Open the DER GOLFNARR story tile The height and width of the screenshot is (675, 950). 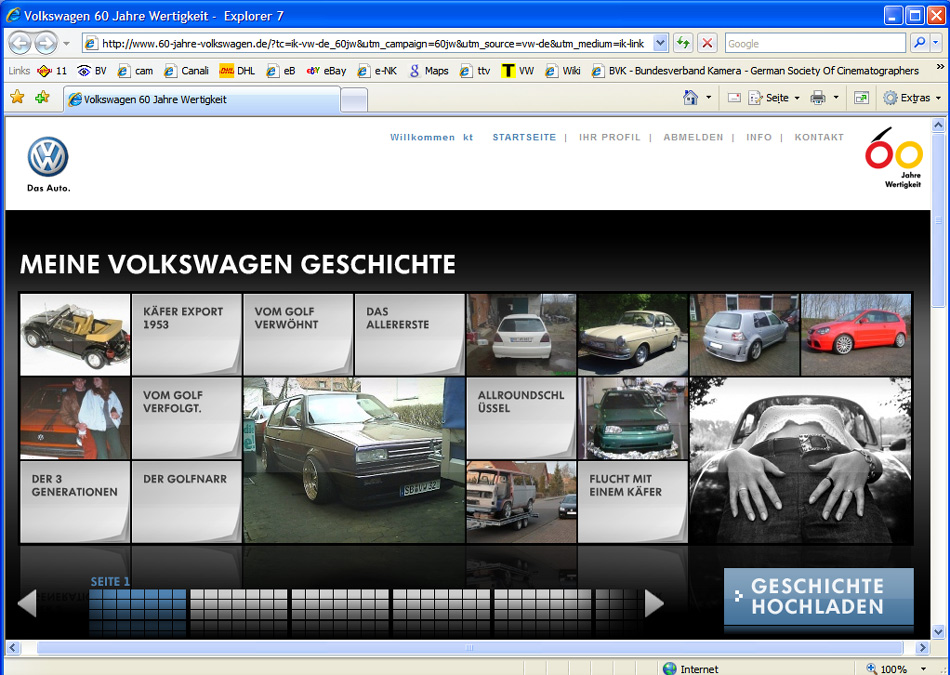187,502
